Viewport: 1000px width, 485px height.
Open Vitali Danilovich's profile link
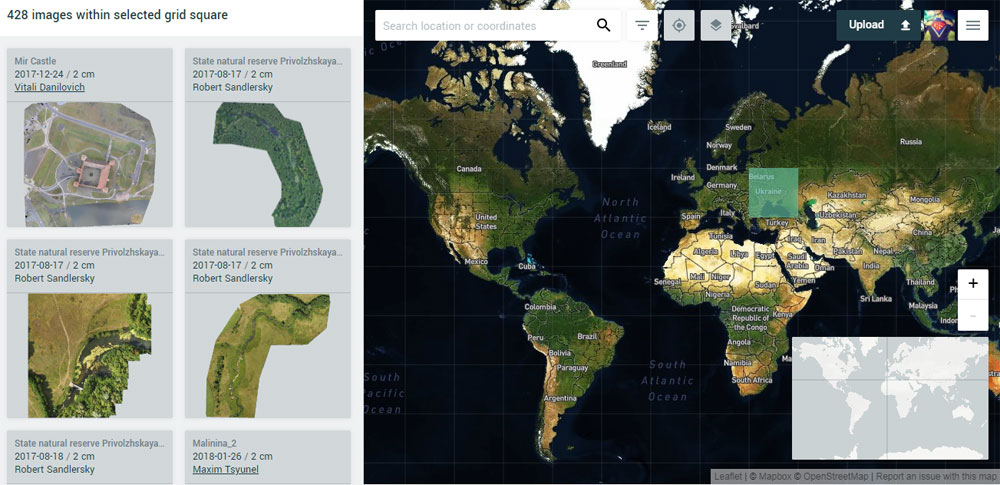[50, 87]
